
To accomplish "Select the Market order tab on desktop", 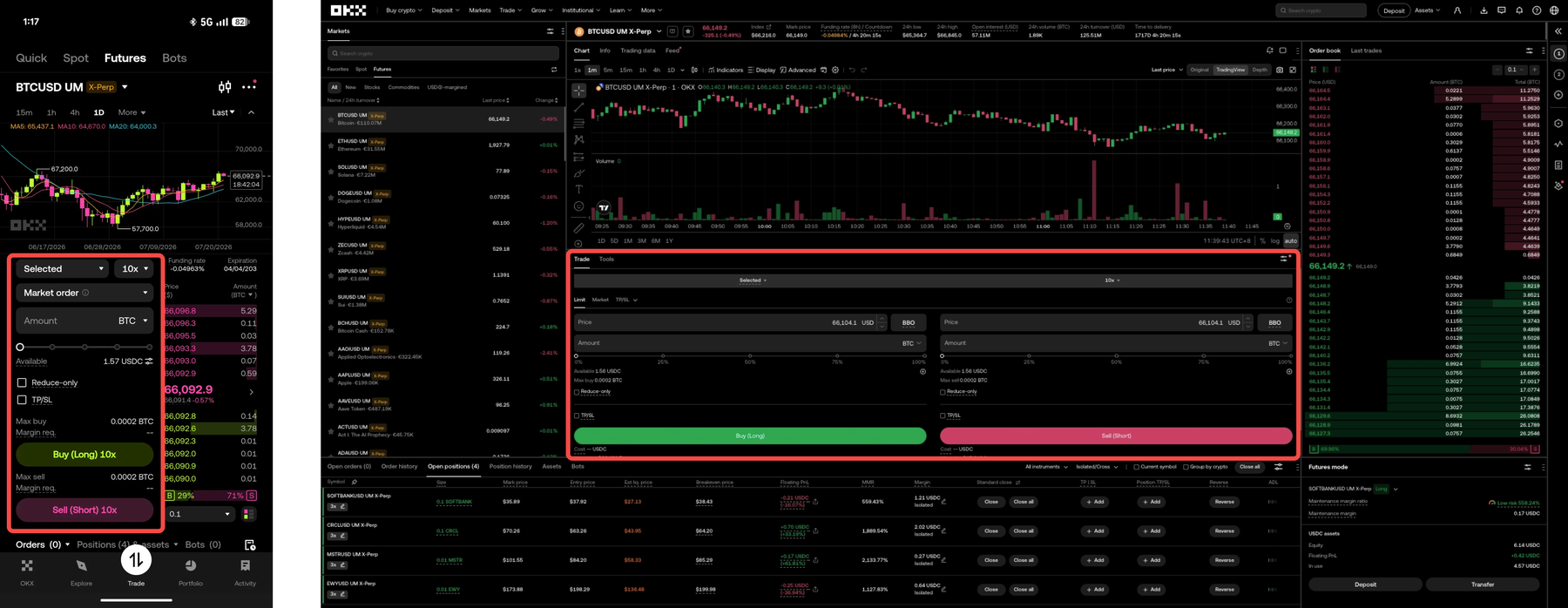I will (600, 300).
